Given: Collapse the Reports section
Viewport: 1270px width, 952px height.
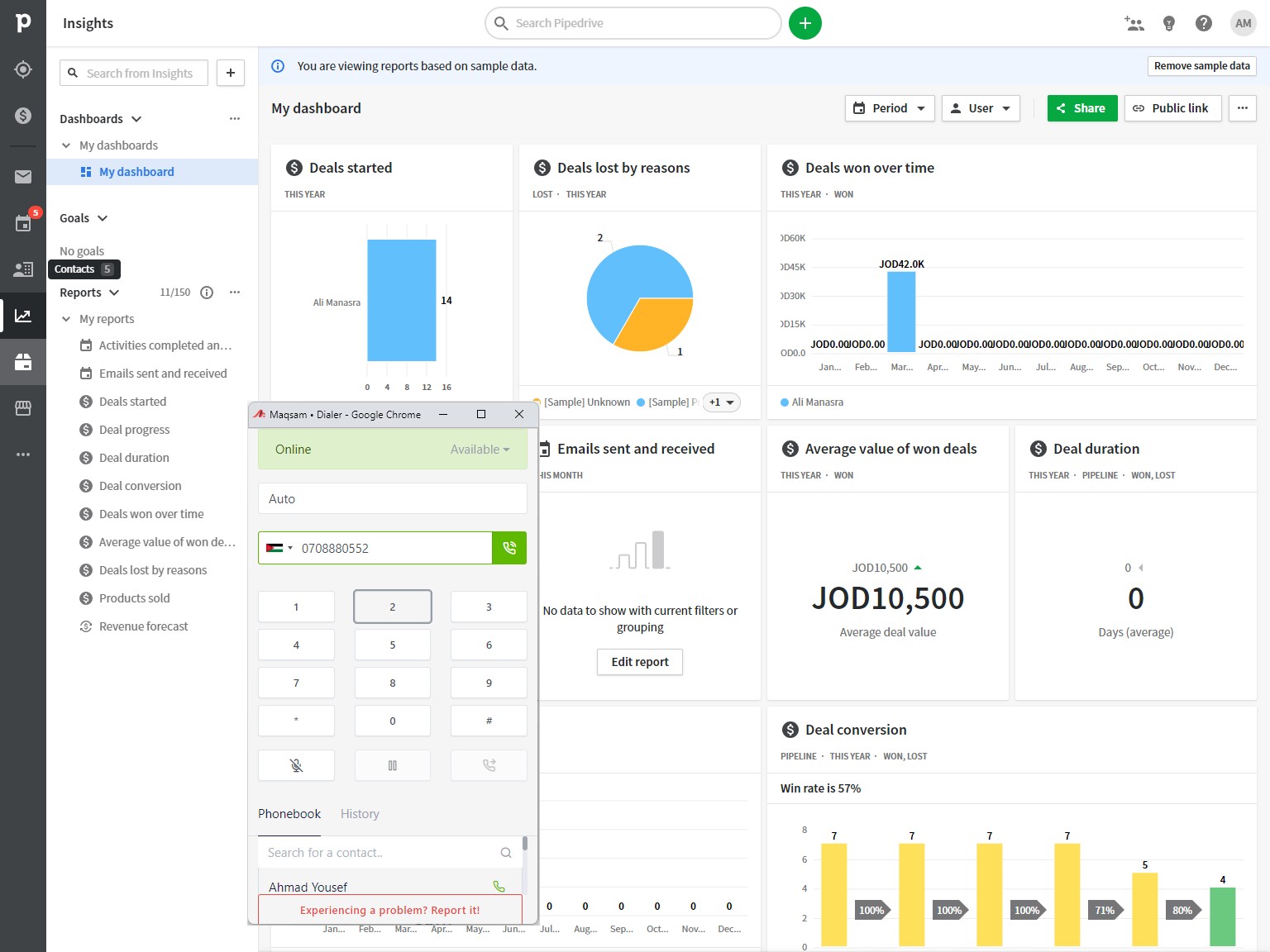Looking at the screenshot, I should (x=114, y=293).
